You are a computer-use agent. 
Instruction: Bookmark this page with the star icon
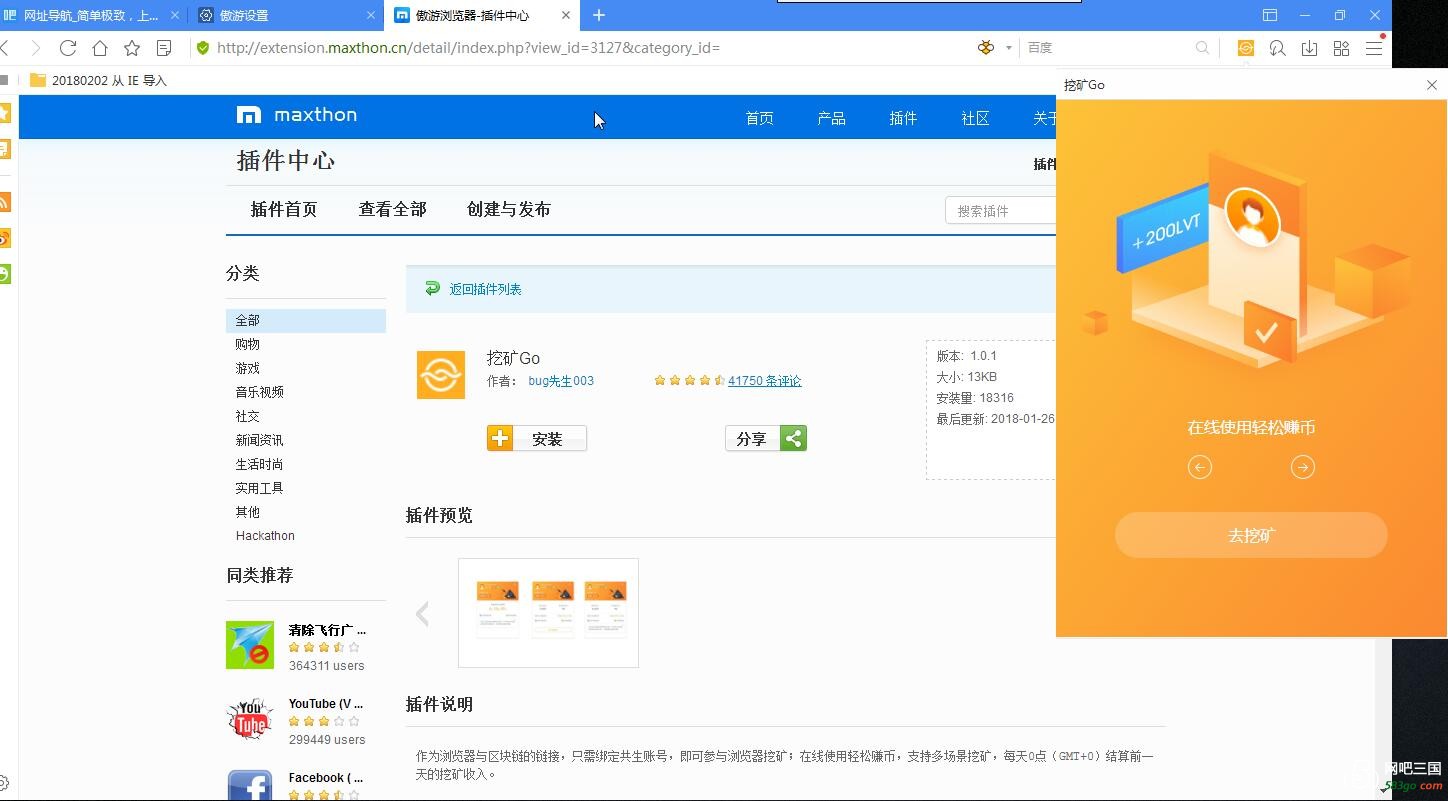[132, 48]
